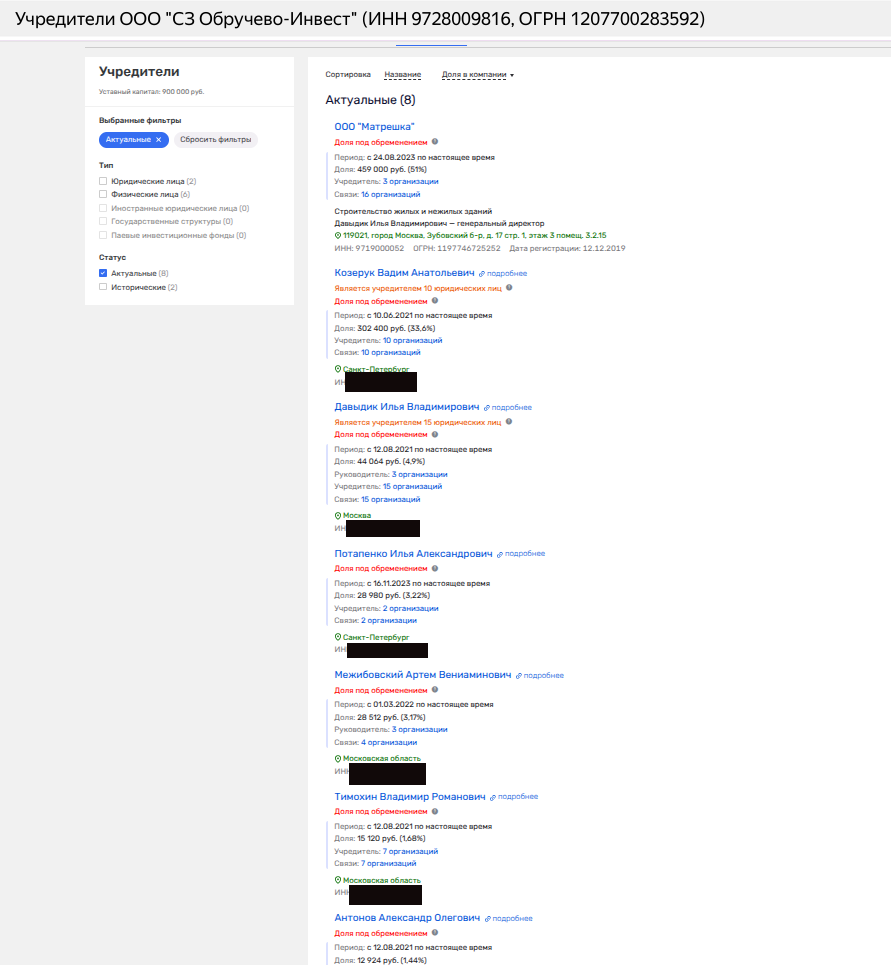Open the 'Доля в компании' sort dropdown
This screenshot has height=965, width=891.
(x=478, y=75)
